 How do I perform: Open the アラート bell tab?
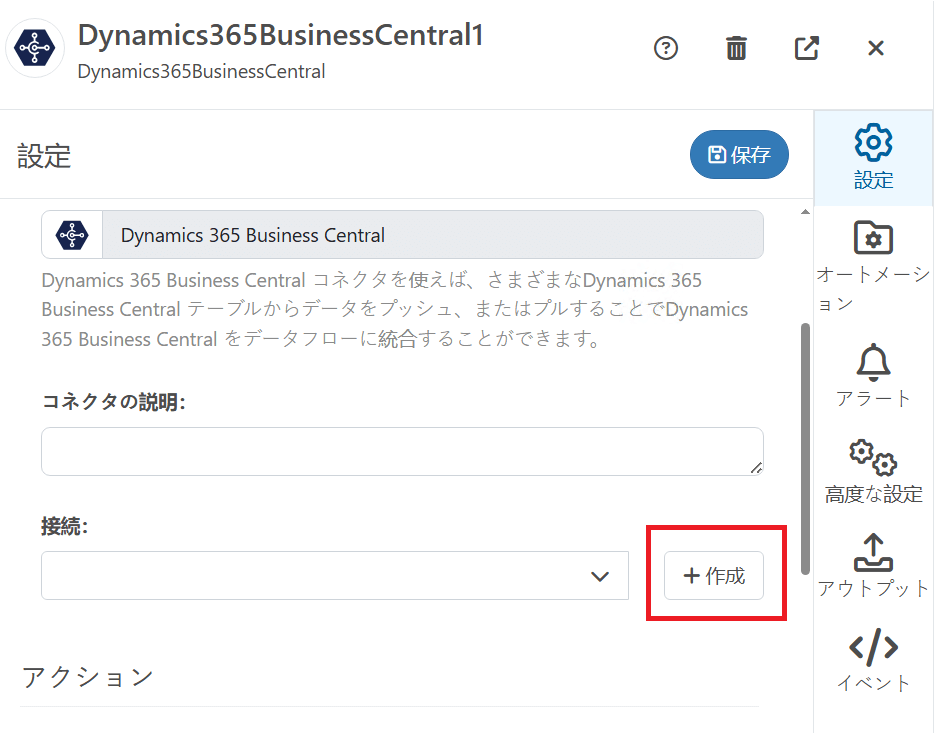pos(873,375)
